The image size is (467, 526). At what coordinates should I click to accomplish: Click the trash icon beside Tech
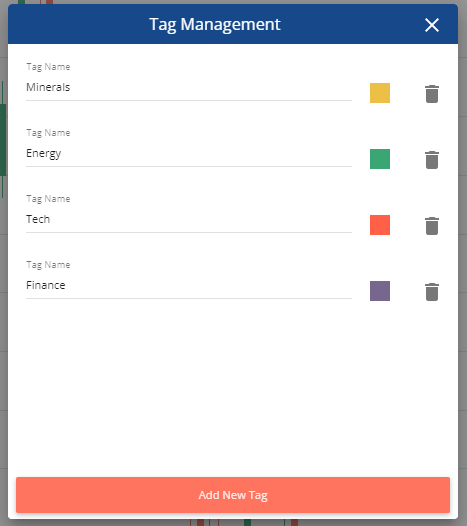tap(432, 226)
